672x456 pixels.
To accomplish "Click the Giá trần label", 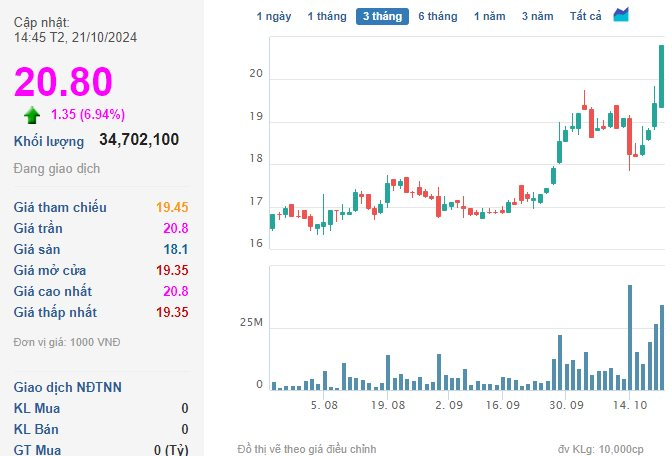I will tap(38, 228).
